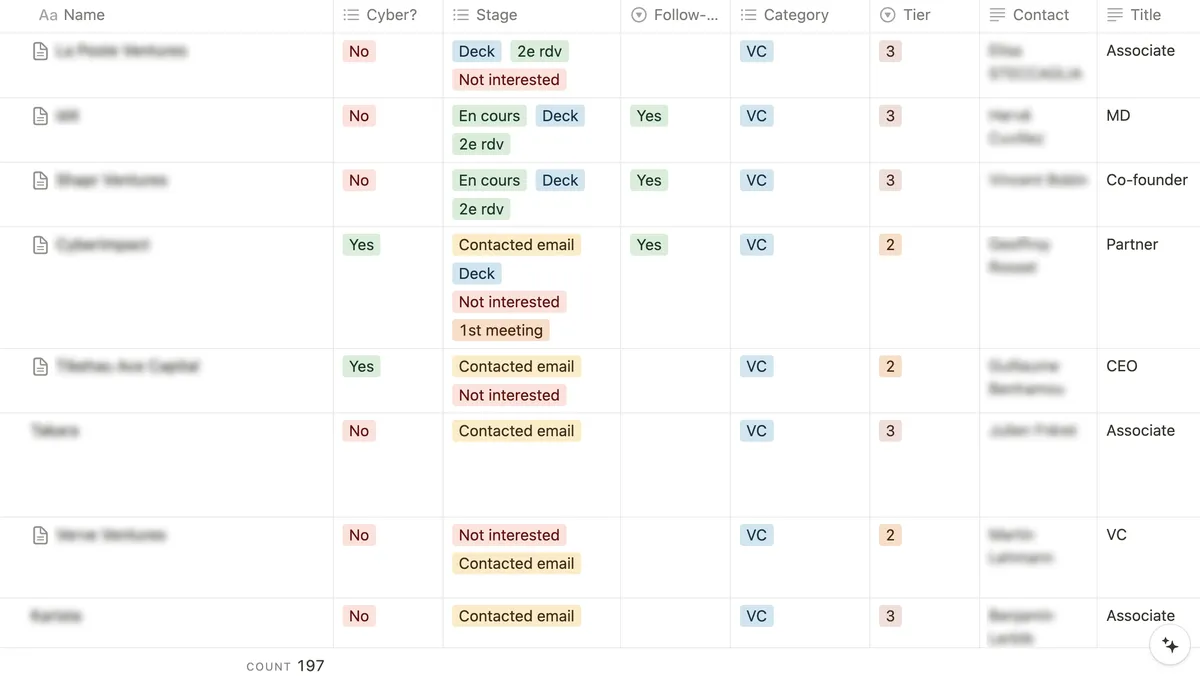Click the Contacted email cell on the last row
The image size is (1200, 679).
(x=516, y=615)
